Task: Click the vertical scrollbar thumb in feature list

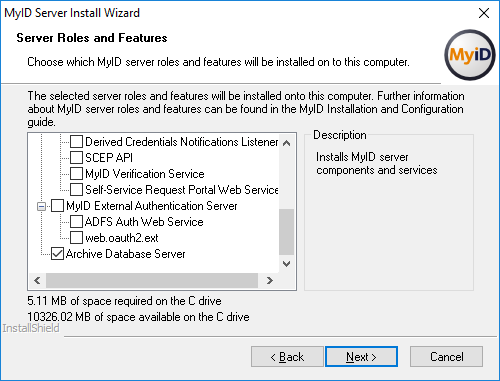Action: click(x=286, y=232)
